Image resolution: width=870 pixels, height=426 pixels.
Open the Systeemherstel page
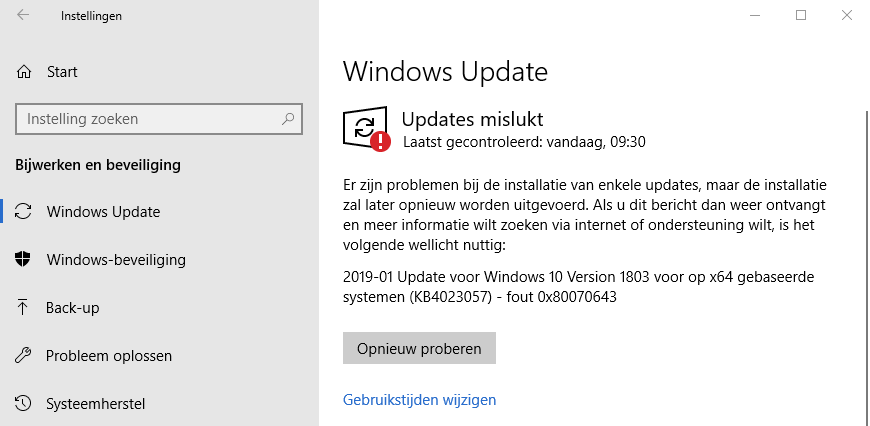tap(96, 404)
